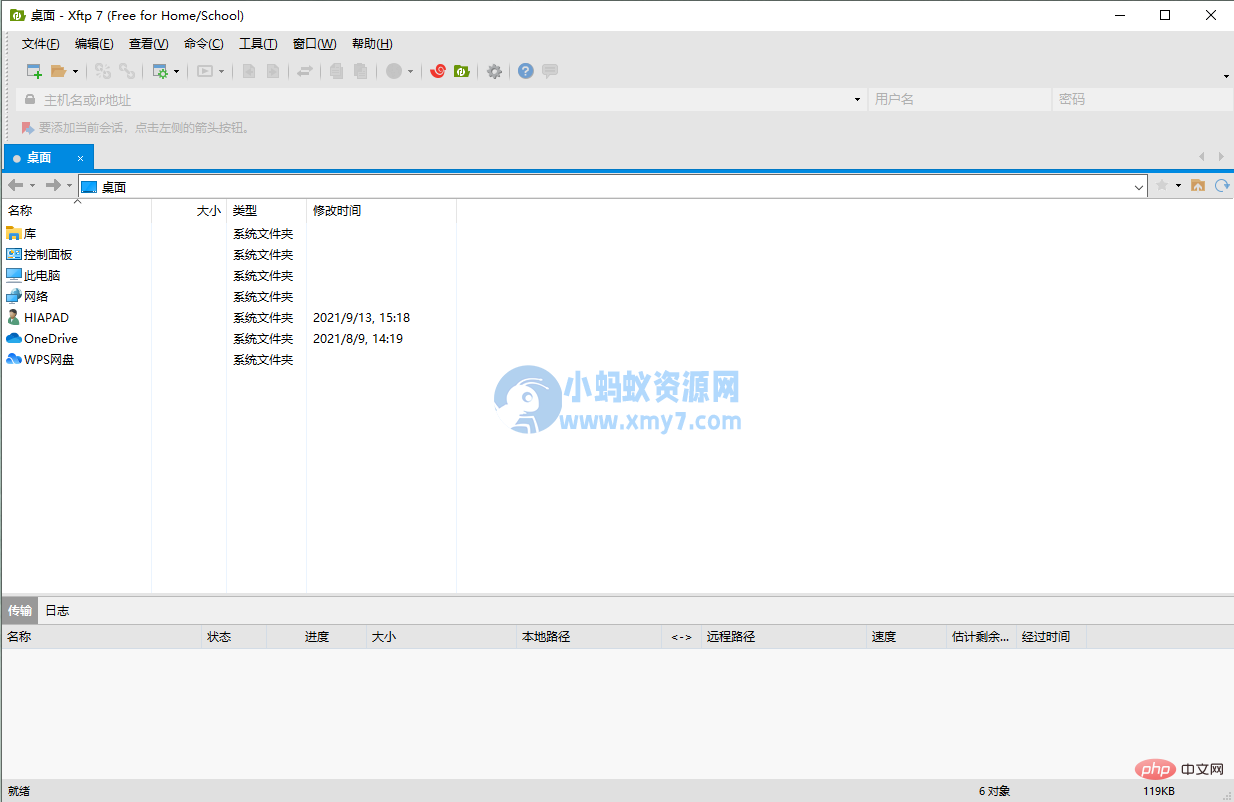Sort files by 类型 column
This screenshot has width=1234, height=802.
point(266,211)
